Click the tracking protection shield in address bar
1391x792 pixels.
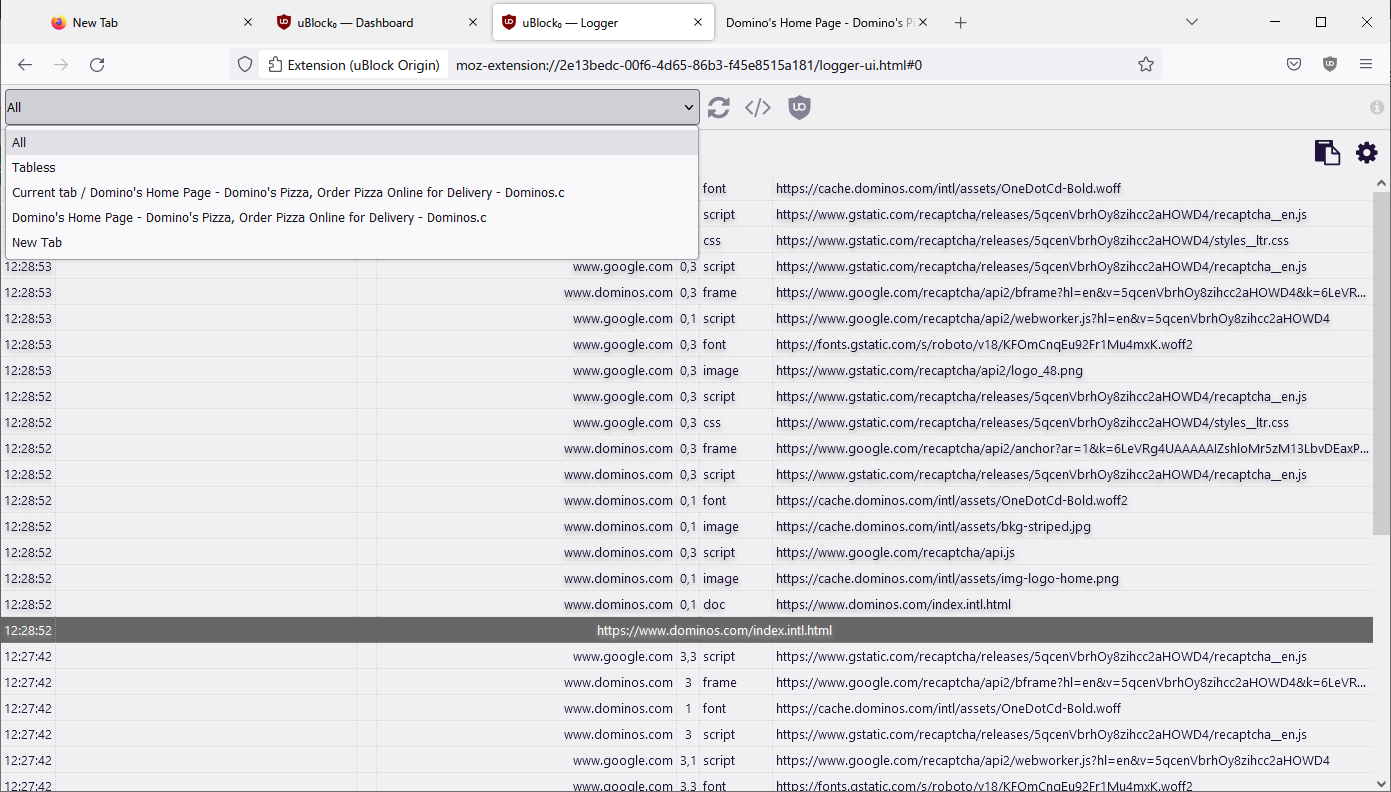(x=243, y=63)
